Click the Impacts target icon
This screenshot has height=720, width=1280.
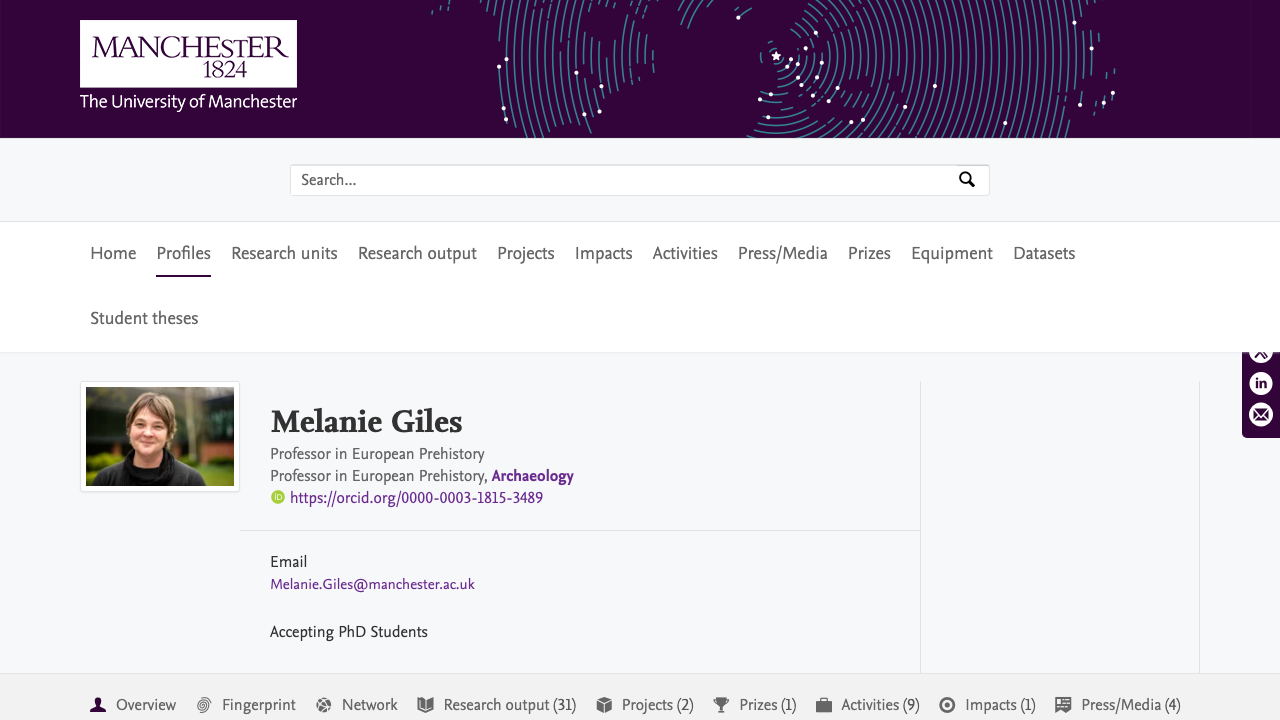pos(947,705)
